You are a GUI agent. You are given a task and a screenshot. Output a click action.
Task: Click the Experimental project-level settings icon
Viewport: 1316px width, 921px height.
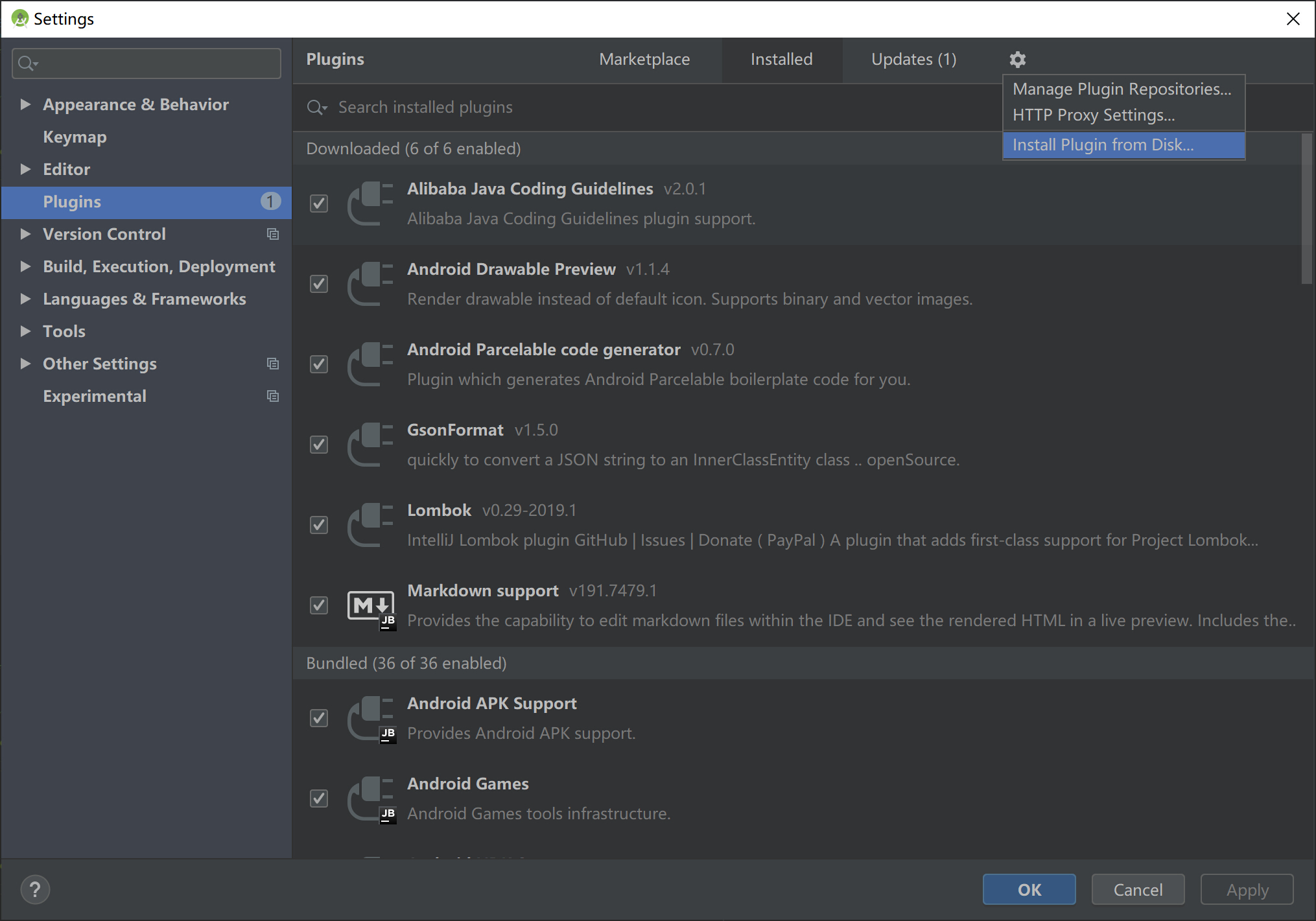tap(273, 396)
